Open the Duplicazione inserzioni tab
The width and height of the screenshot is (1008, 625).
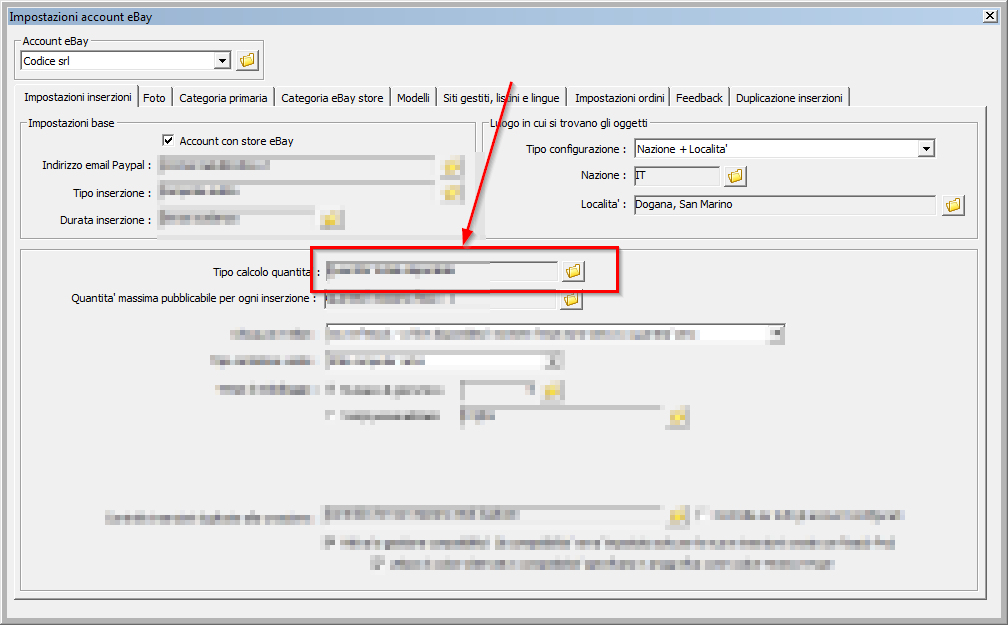pos(789,98)
